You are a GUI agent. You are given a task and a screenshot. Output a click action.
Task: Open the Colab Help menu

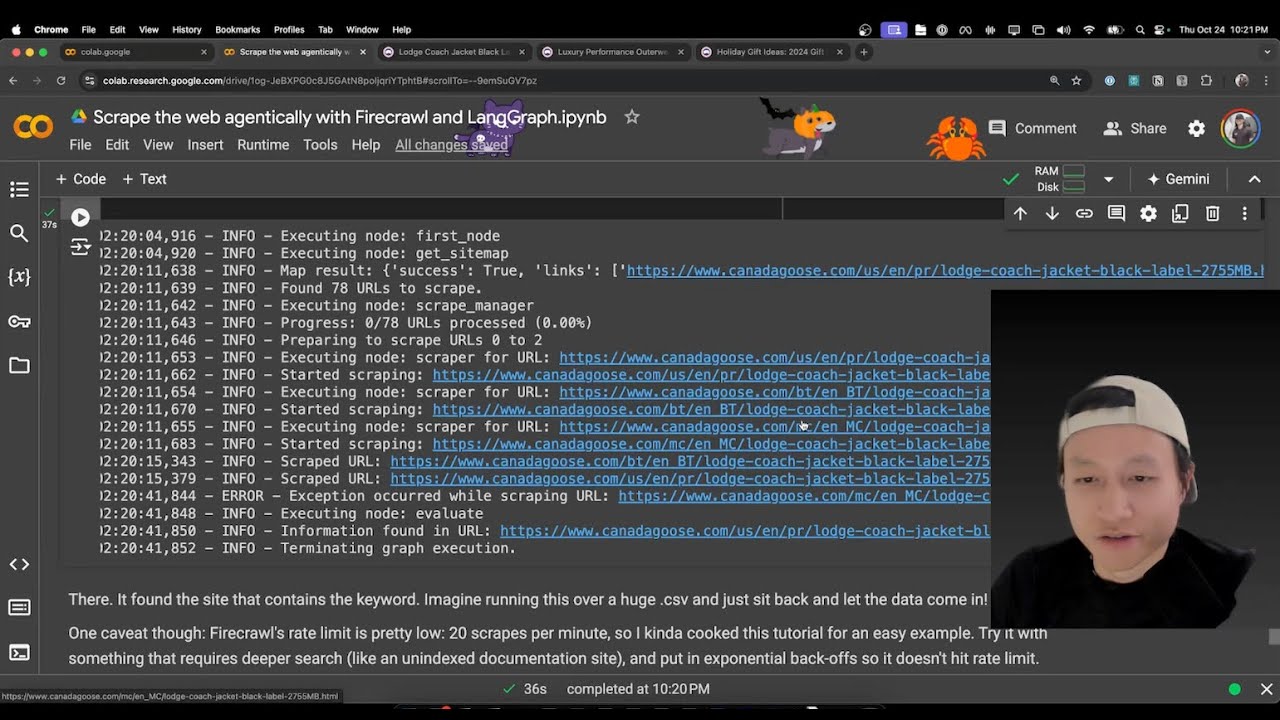pos(365,145)
